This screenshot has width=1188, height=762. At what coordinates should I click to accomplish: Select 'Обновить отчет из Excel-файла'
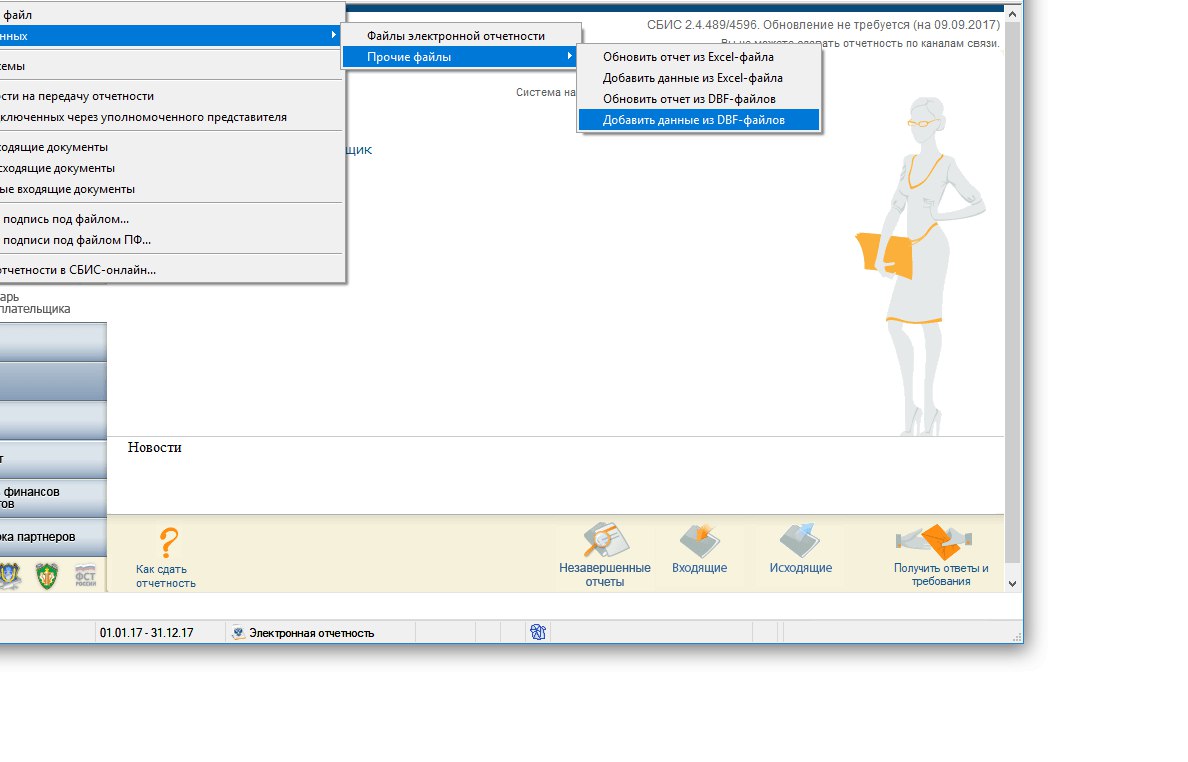click(699, 57)
